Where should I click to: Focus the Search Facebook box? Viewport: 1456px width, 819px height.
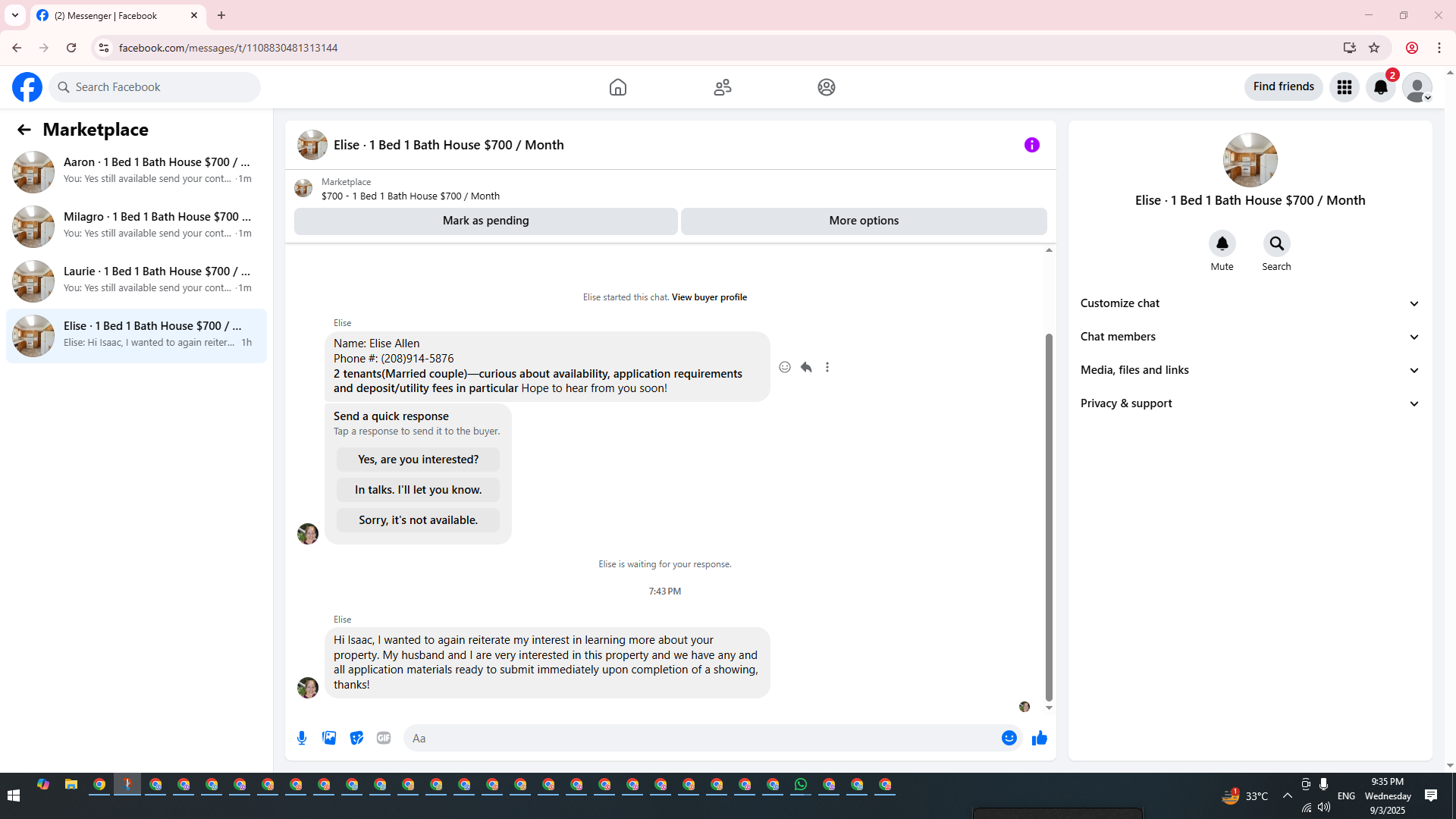pos(155,87)
